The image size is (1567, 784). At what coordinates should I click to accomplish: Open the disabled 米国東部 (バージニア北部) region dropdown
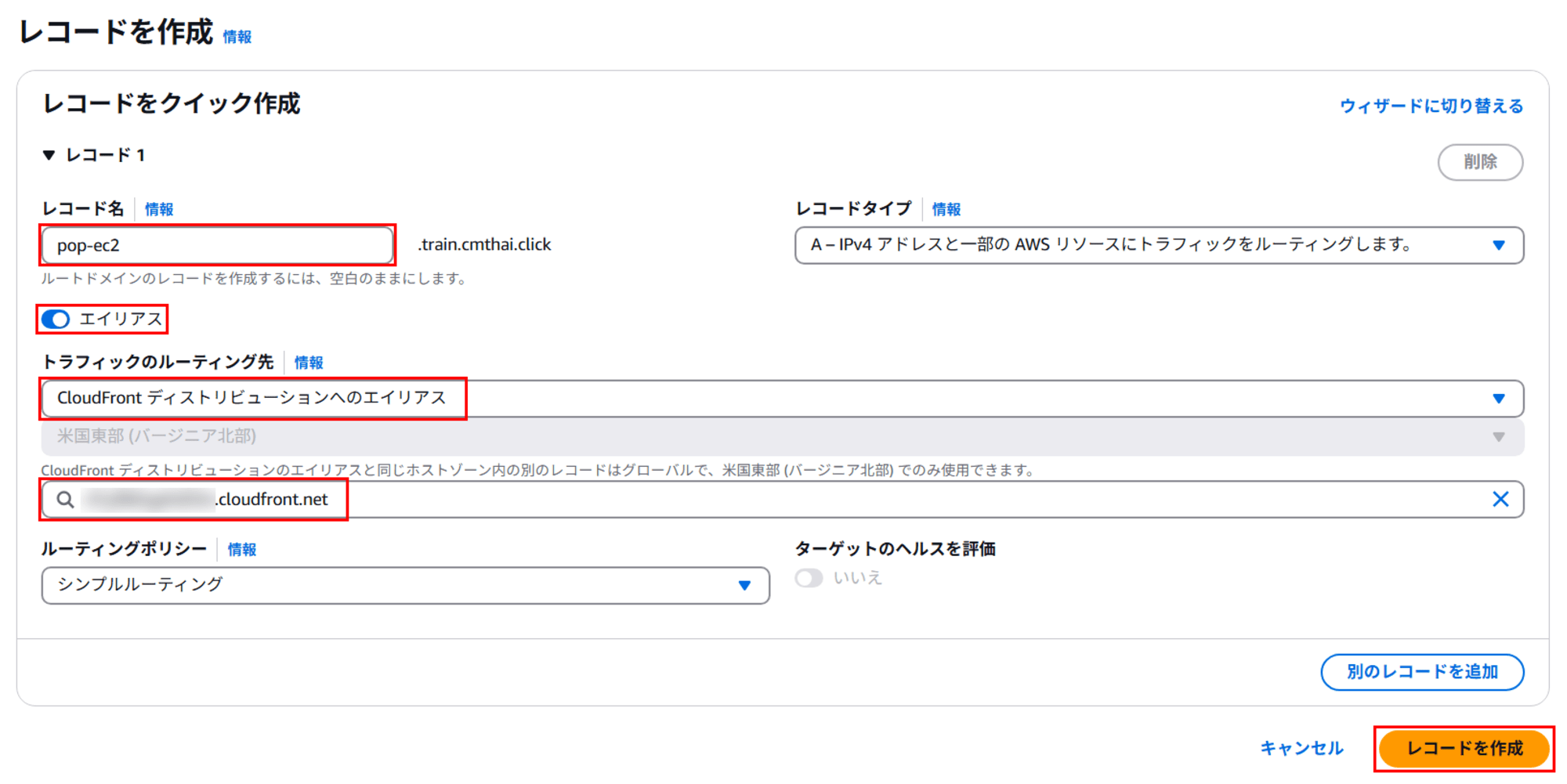[782, 436]
